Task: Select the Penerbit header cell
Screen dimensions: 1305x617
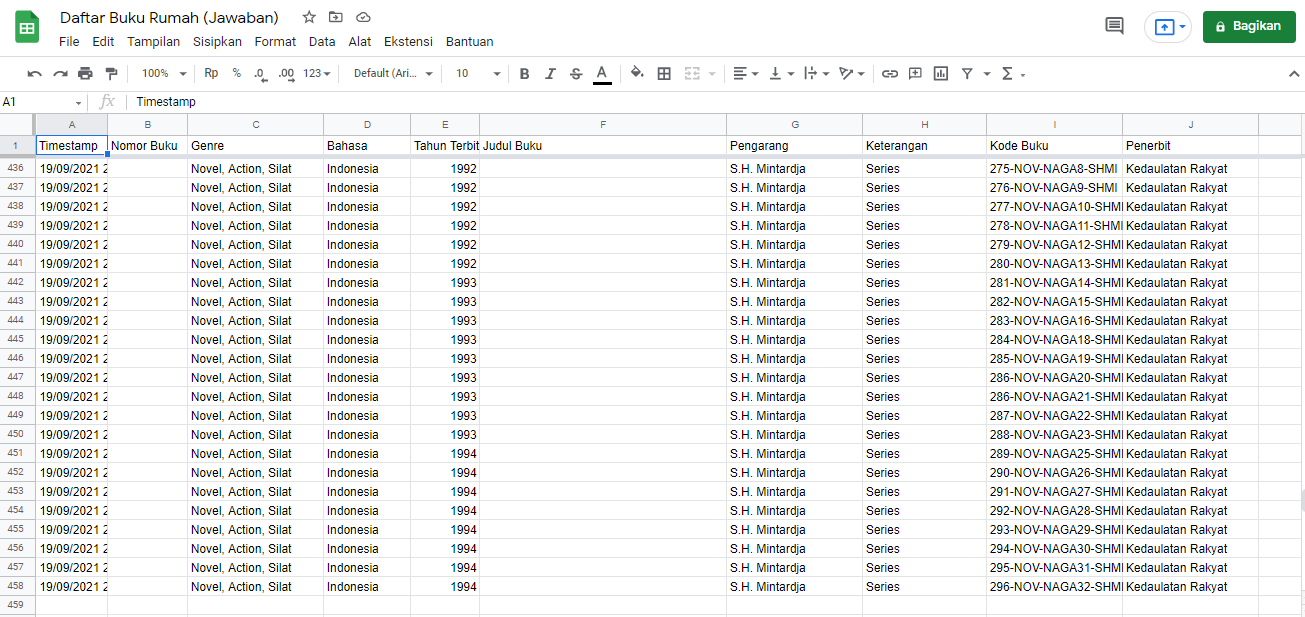Action: point(1190,146)
